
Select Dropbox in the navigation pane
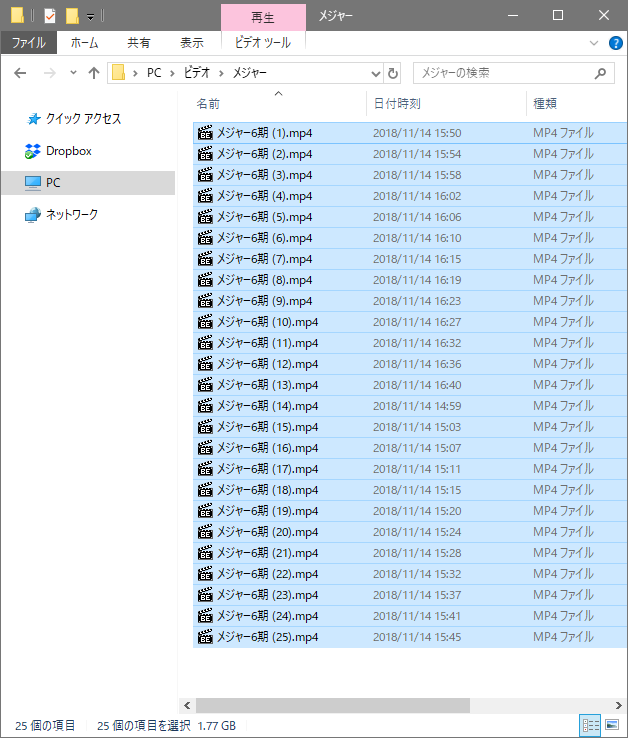[68, 151]
